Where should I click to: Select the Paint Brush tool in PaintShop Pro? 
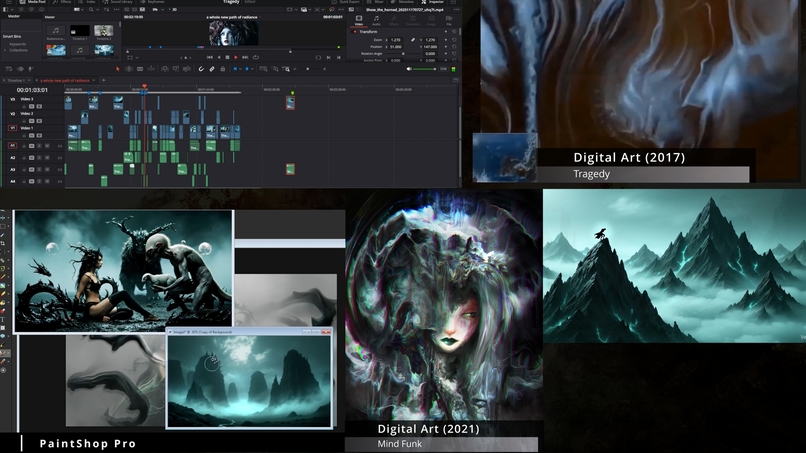pyautogui.click(x=3, y=277)
